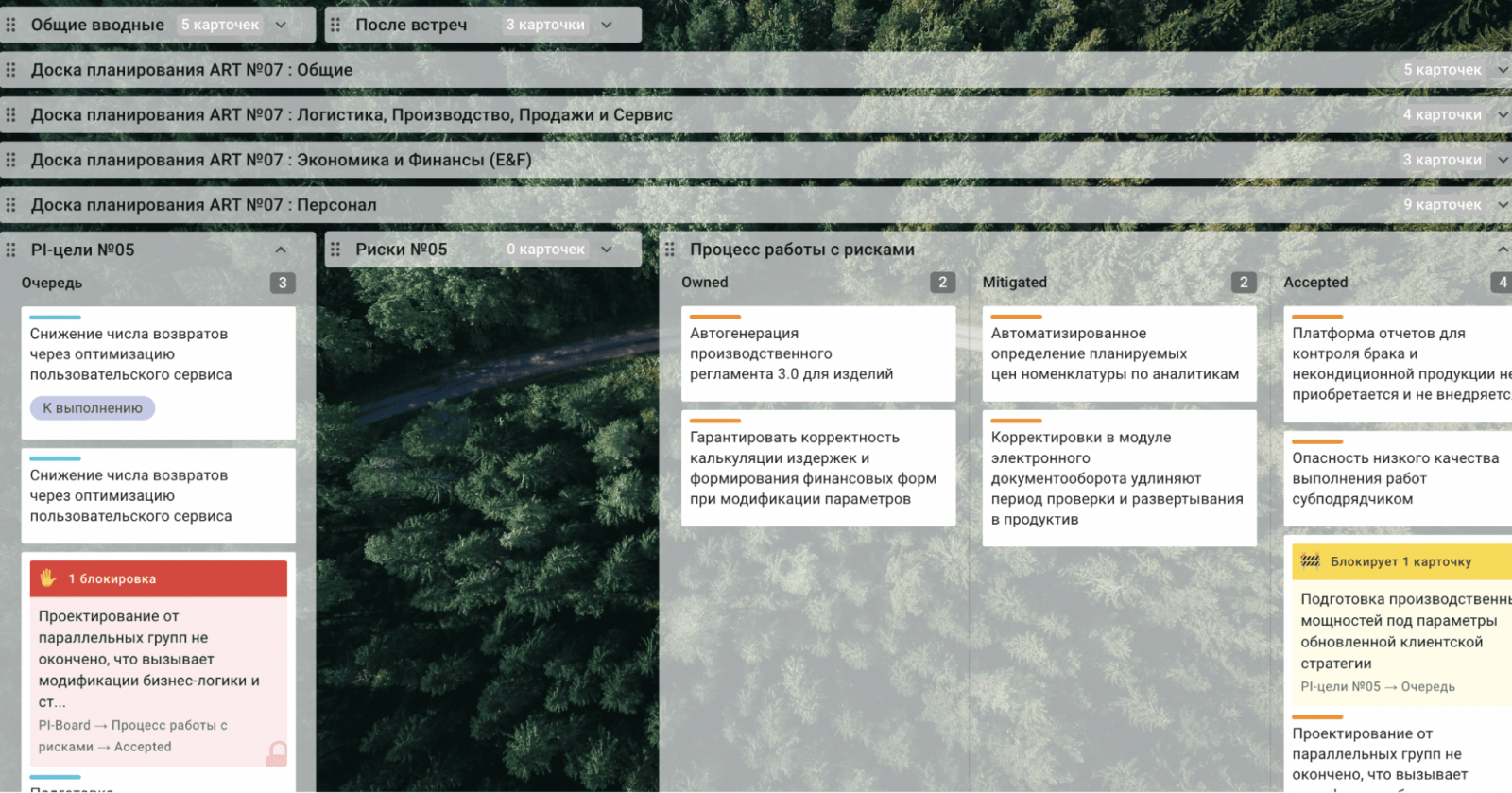Follow the PI-цели №05 → Очередь link
The width and height of the screenshot is (1512, 793).
tap(1378, 687)
